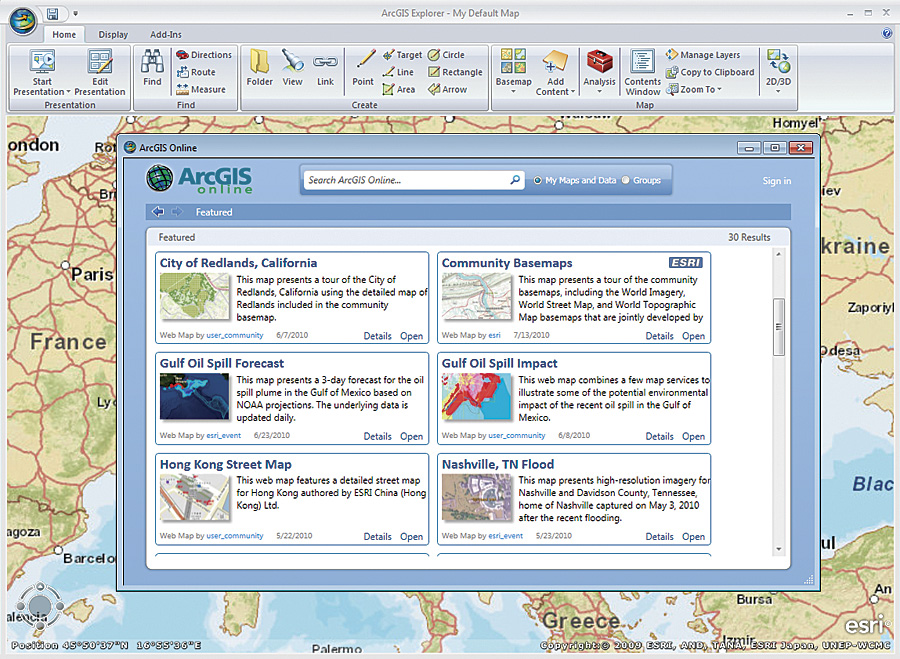Open the Hong Kong Street Map
900x659 pixels.
pyautogui.click(x=412, y=537)
